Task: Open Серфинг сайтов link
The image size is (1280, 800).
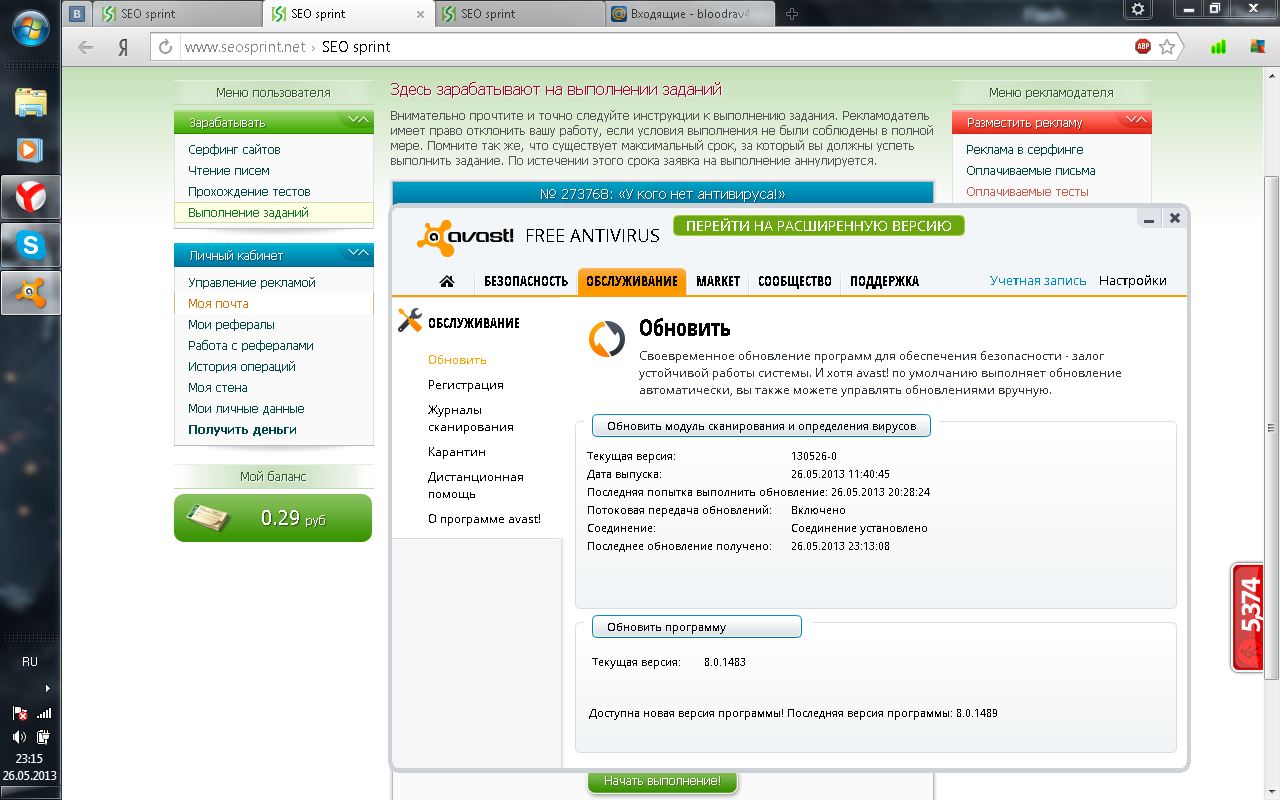Action: click(x=234, y=149)
